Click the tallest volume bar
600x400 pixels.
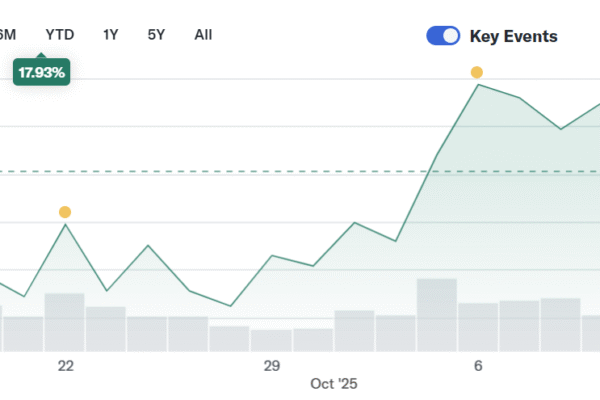point(436,315)
